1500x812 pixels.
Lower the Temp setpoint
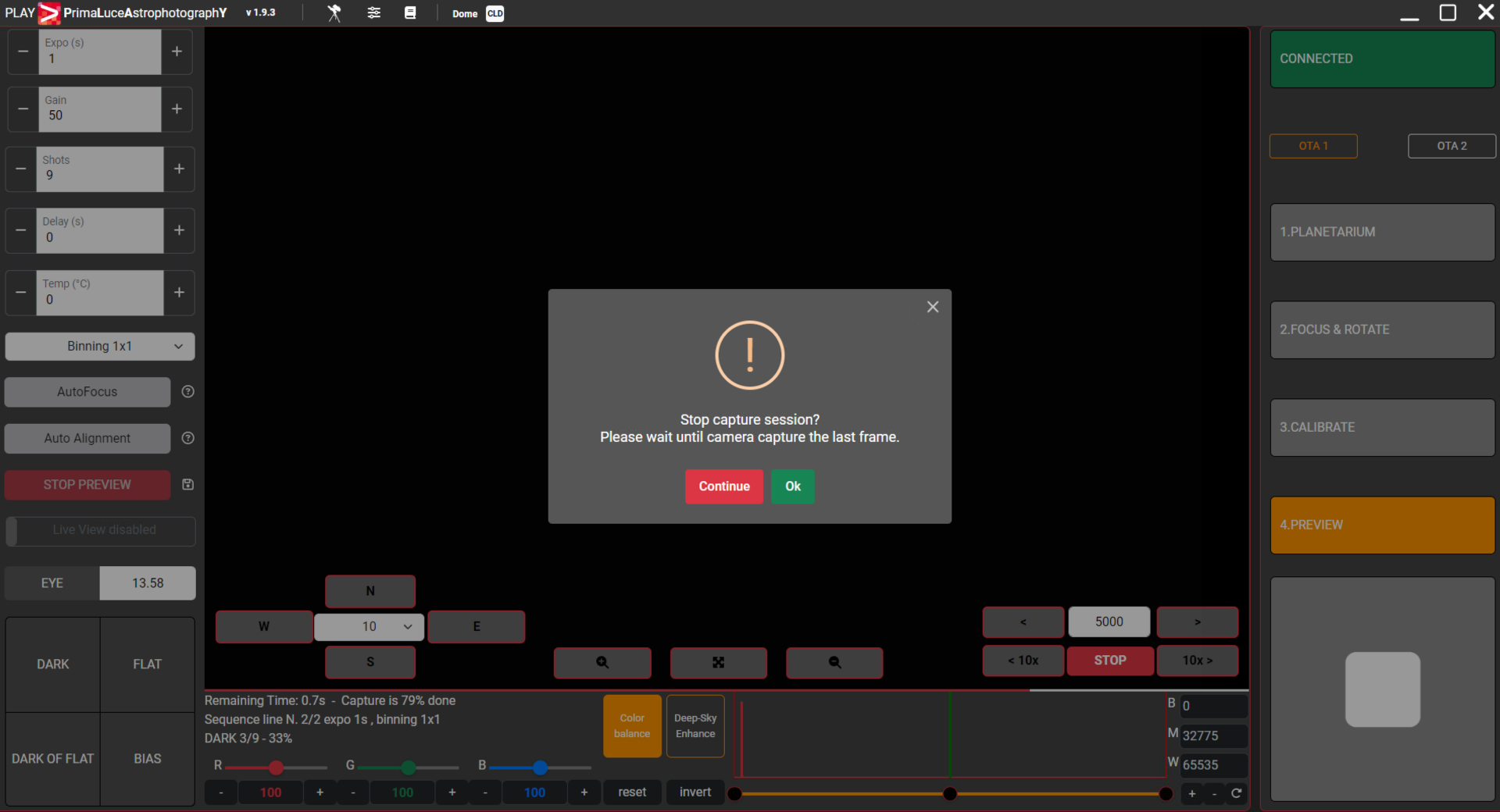pyautogui.click(x=21, y=293)
